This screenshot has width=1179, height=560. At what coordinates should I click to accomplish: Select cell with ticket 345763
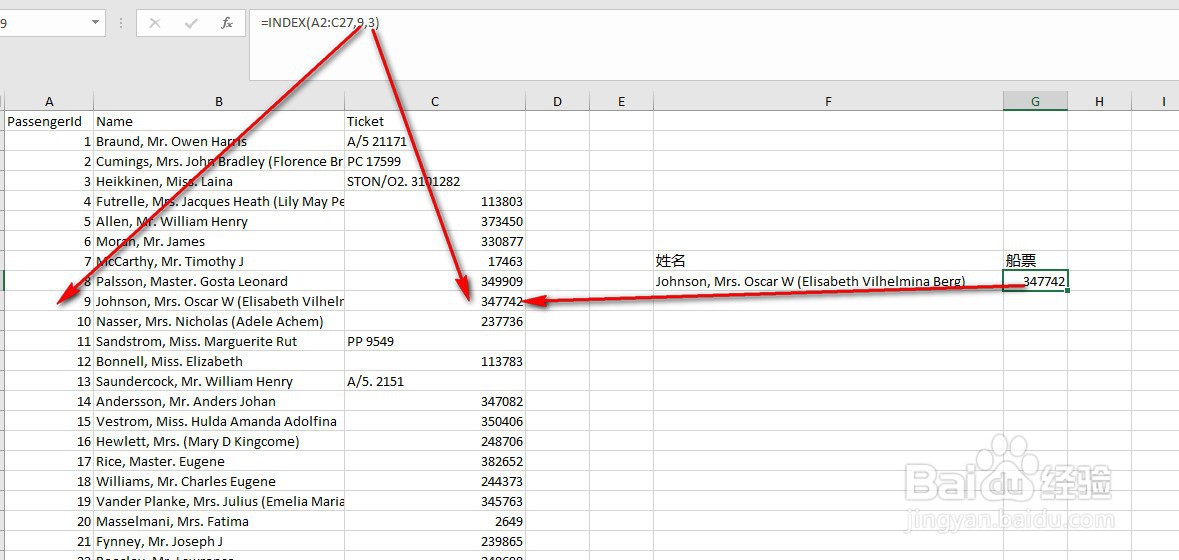click(435, 501)
